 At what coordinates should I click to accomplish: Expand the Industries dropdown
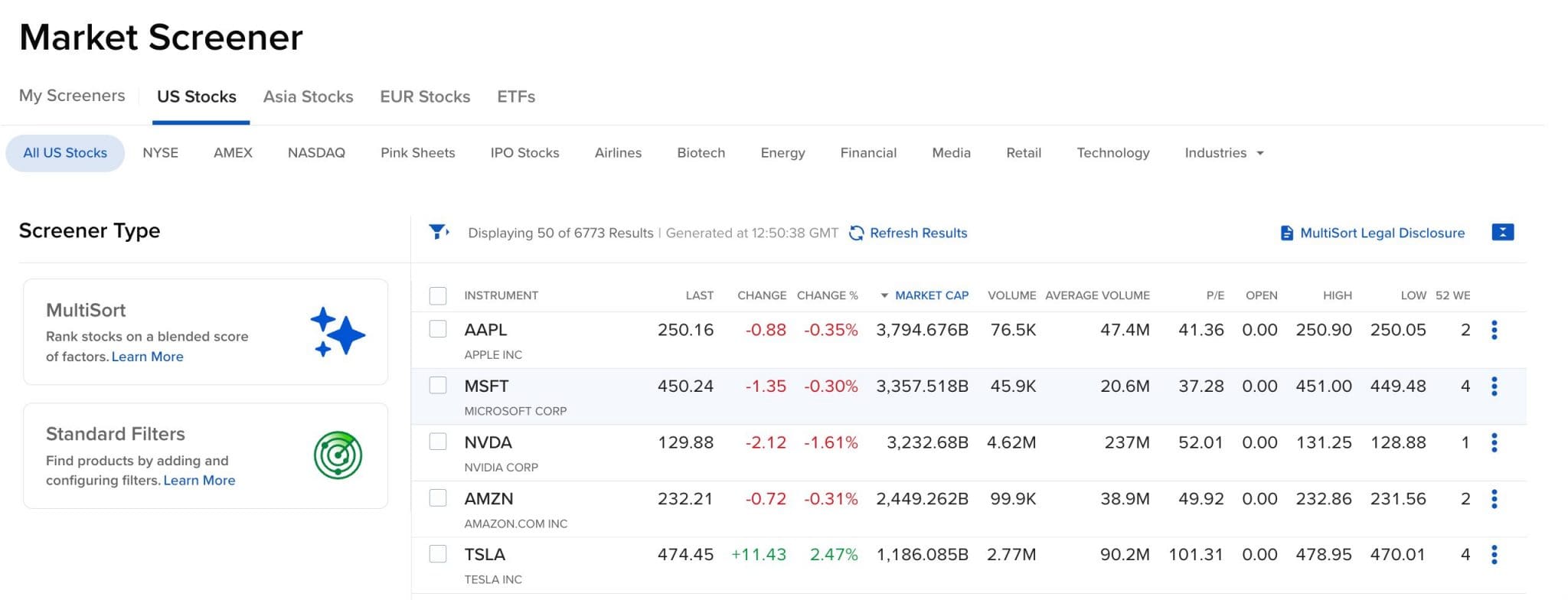[x=1223, y=153]
